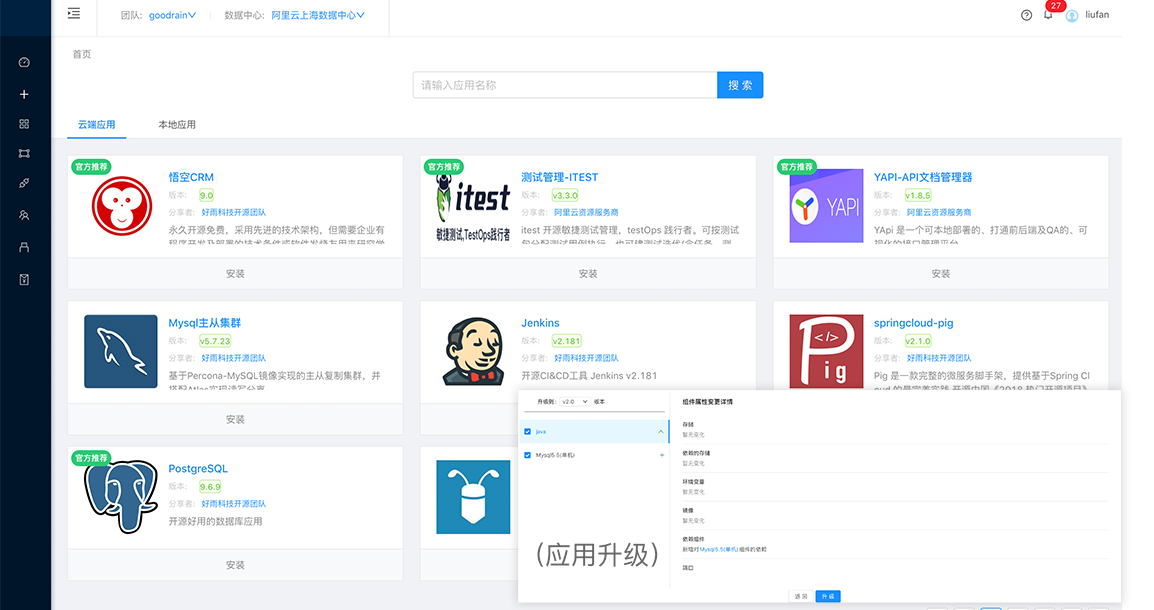The height and width of the screenshot is (610, 1154).
Task: Click 阿里云资源服务商 sharer on ITEST card
Action: pos(587,213)
